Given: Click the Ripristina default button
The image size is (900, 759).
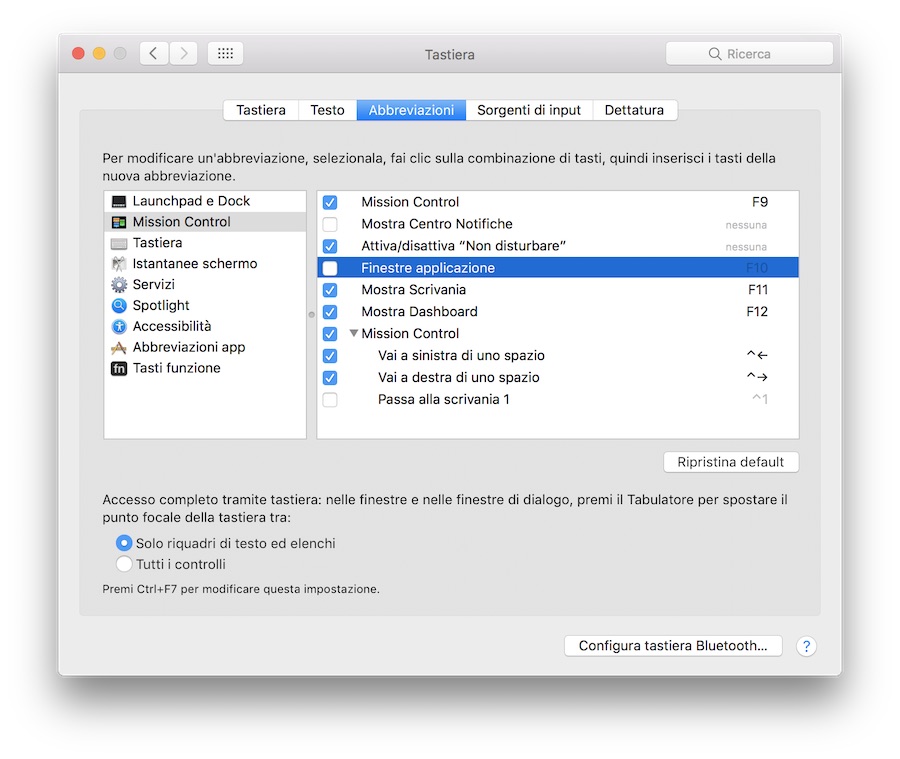Looking at the screenshot, I should tap(731, 462).
